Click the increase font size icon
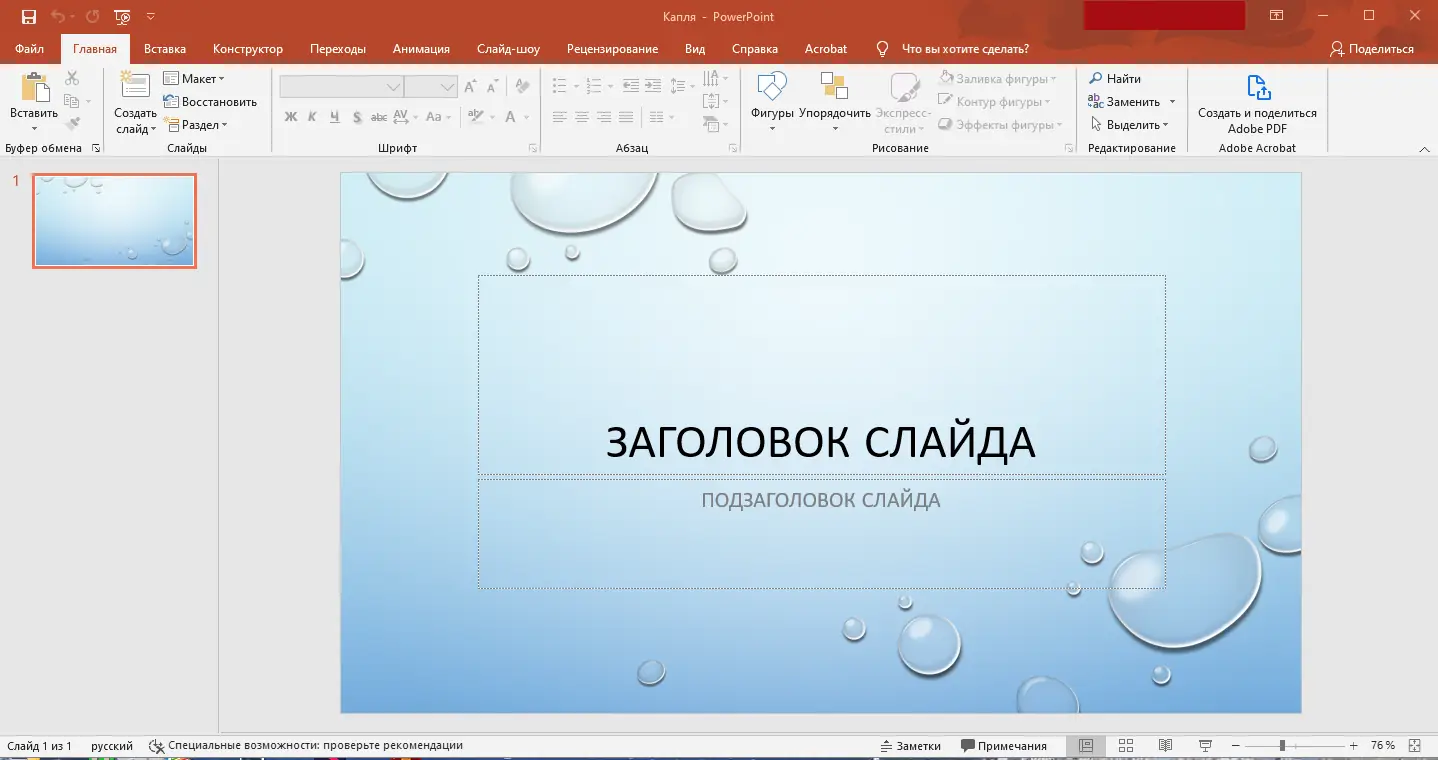The image size is (1438, 760). [x=472, y=87]
